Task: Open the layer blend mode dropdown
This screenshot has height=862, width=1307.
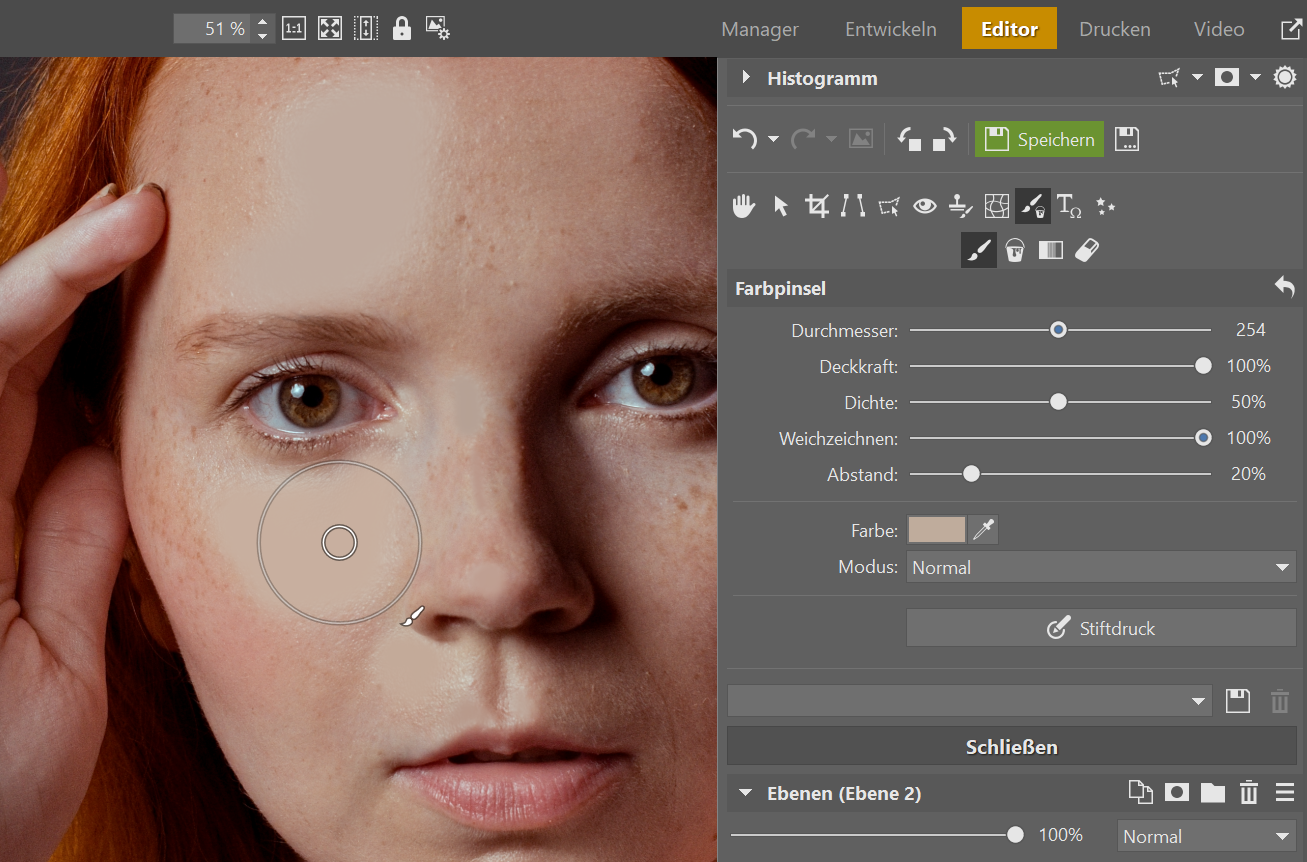Action: (1206, 836)
